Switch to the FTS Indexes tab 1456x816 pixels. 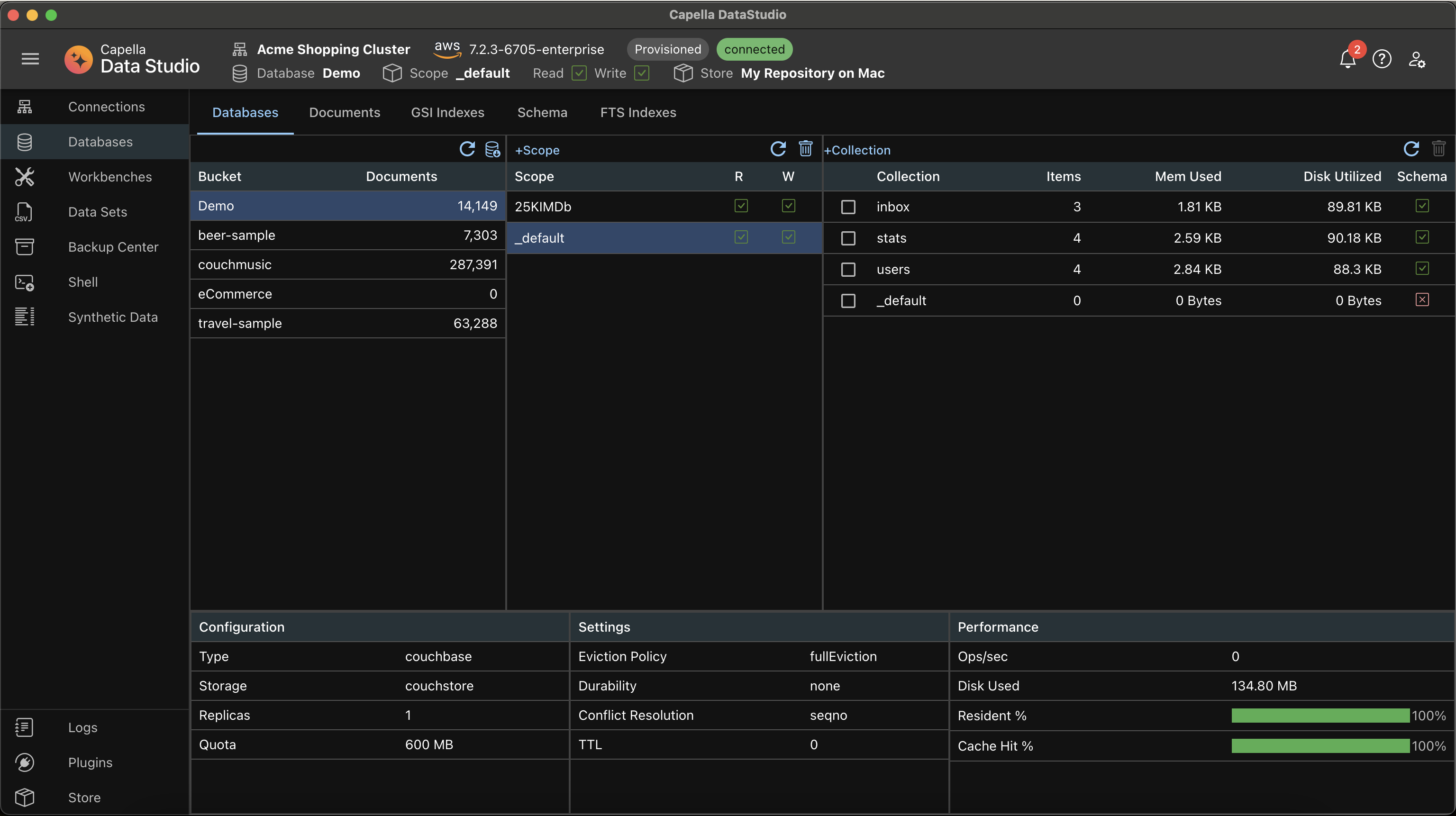pyautogui.click(x=638, y=112)
